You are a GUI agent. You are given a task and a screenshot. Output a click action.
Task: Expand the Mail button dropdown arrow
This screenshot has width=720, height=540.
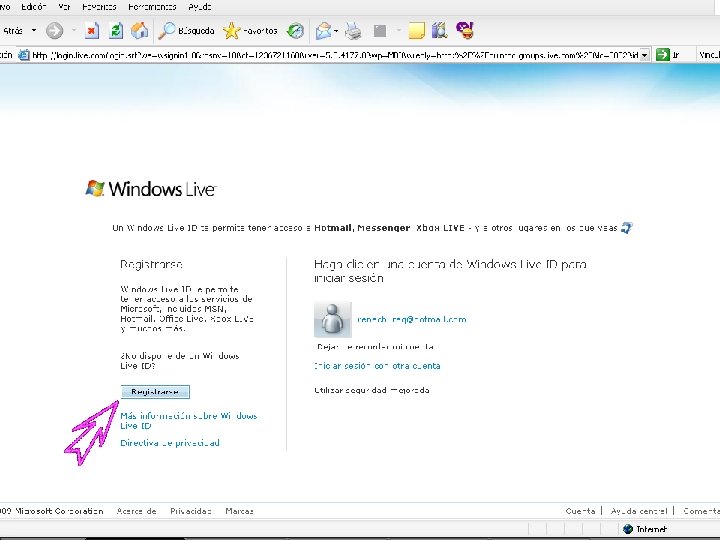tap(336, 31)
